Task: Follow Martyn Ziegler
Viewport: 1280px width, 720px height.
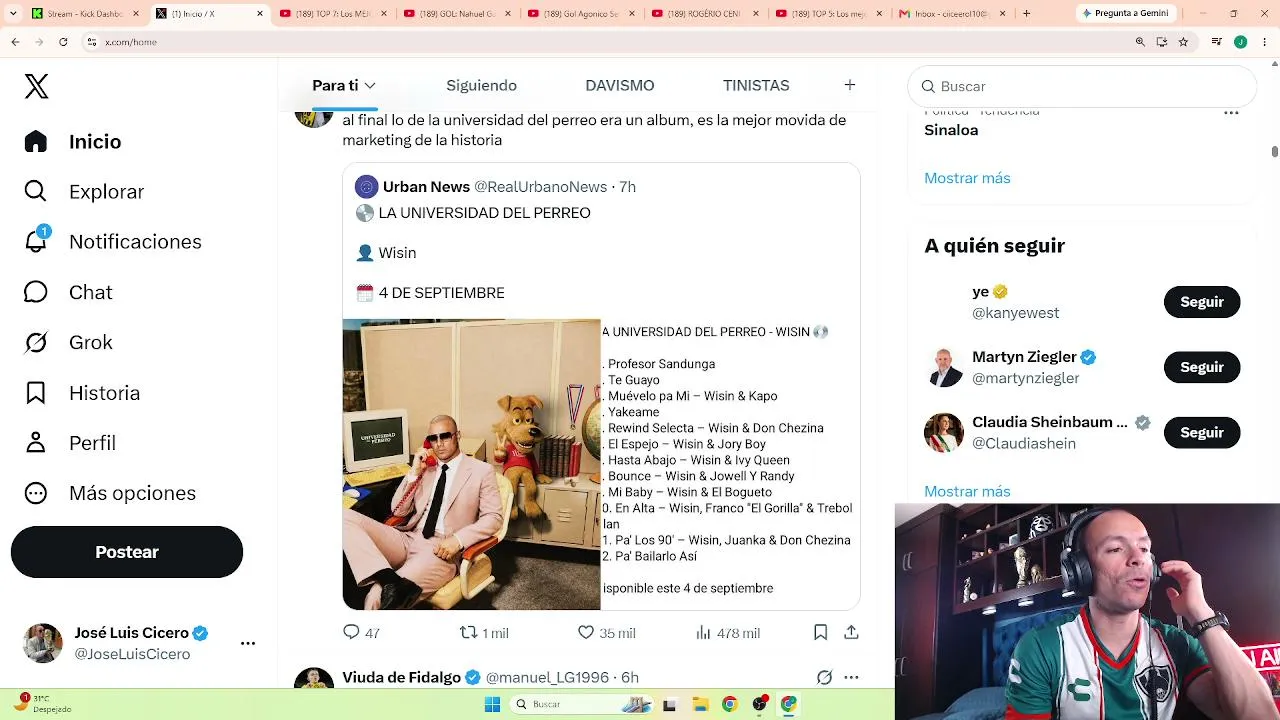Action: point(1202,367)
